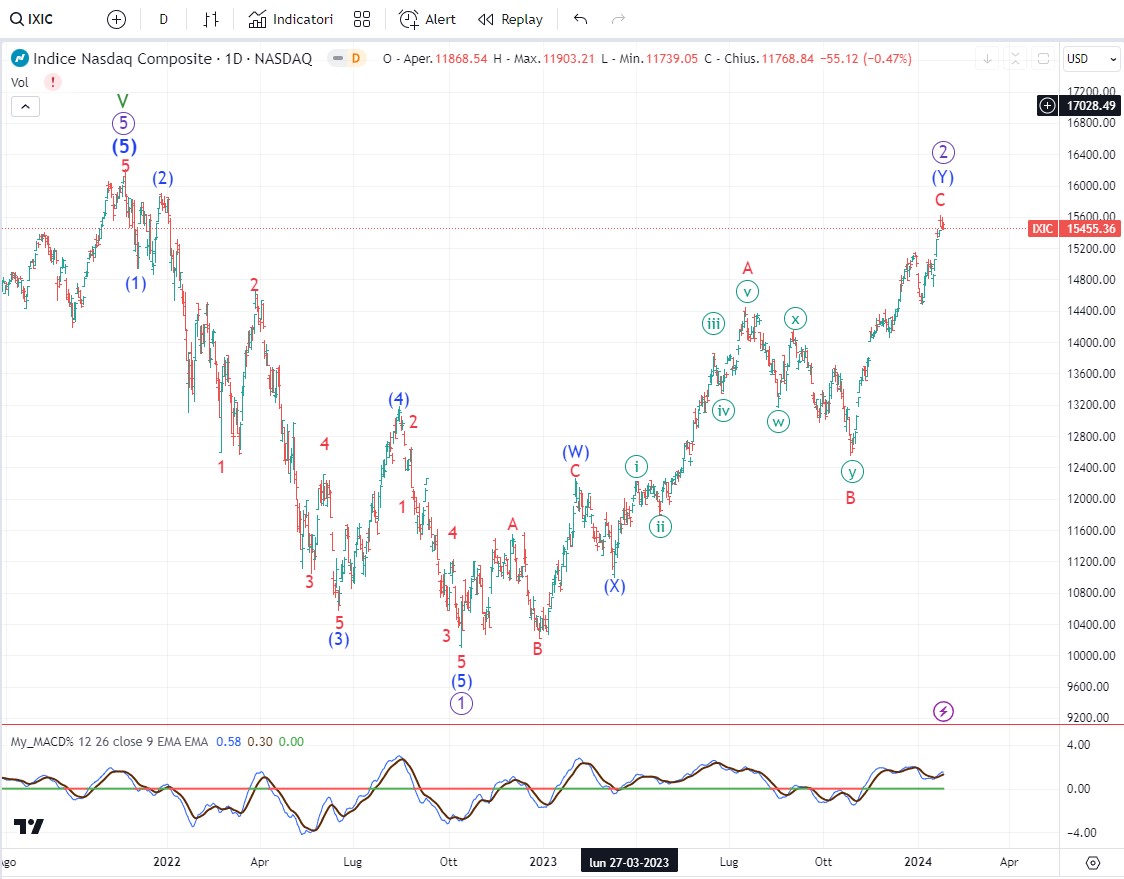This screenshot has width=1124, height=879.
Task: Click the 2024 time axis label
Action: (x=918, y=862)
